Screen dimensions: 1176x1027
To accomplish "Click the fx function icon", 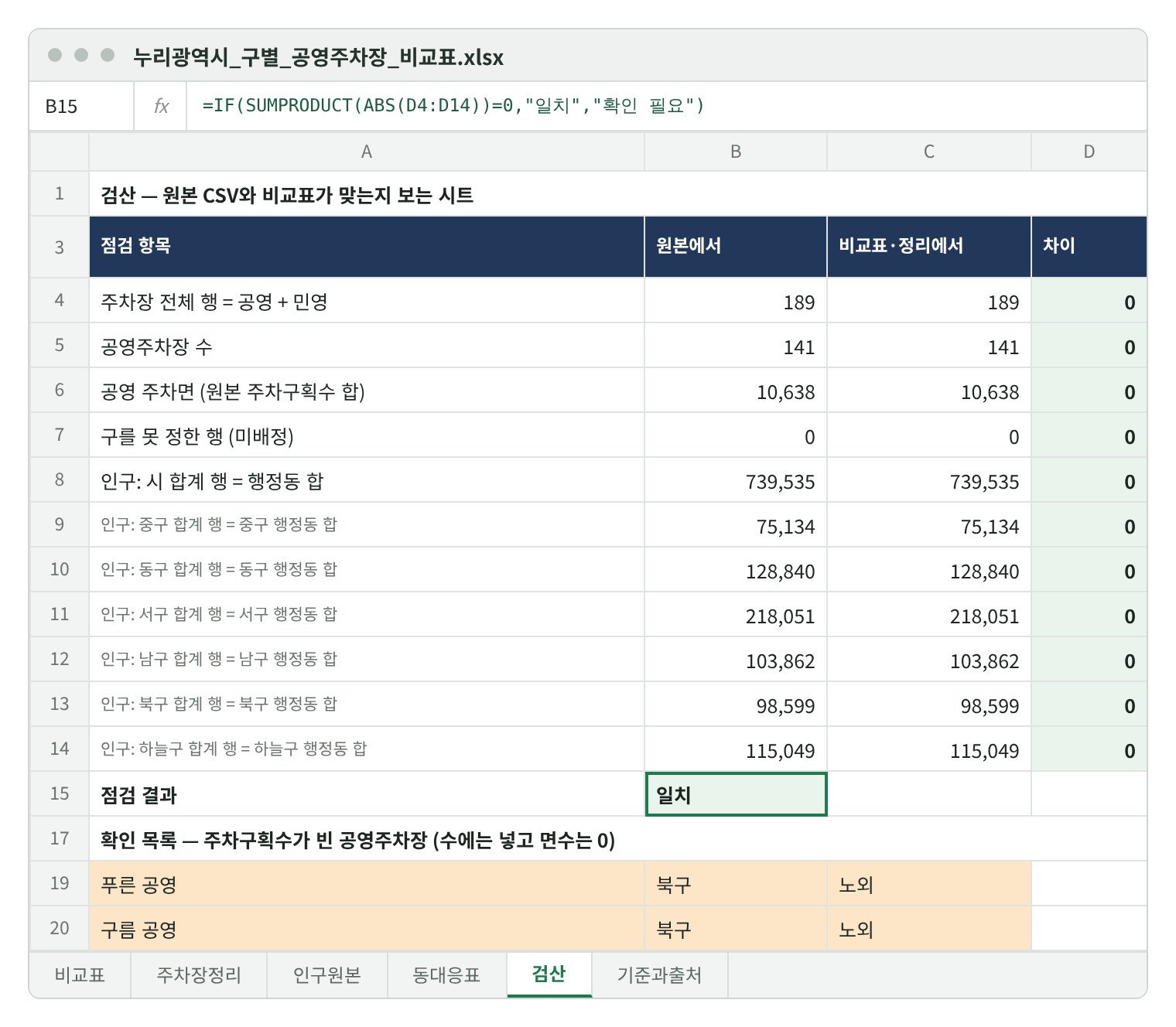I will click(161, 106).
